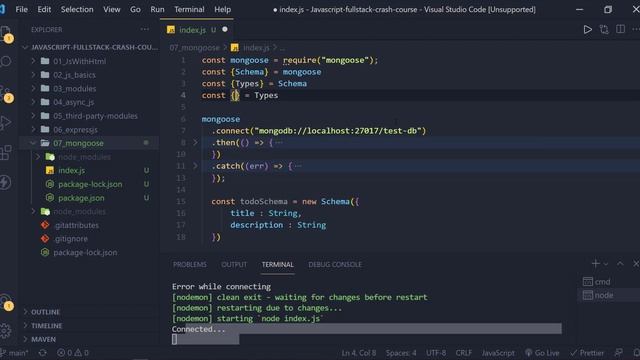Click the open changes compare icon
This screenshot has height=360, width=640.
pos(604,29)
